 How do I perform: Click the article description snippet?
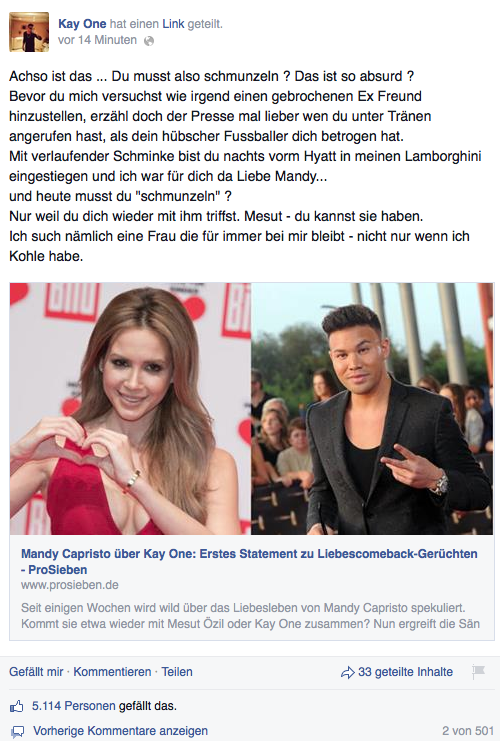click(250, 616)
